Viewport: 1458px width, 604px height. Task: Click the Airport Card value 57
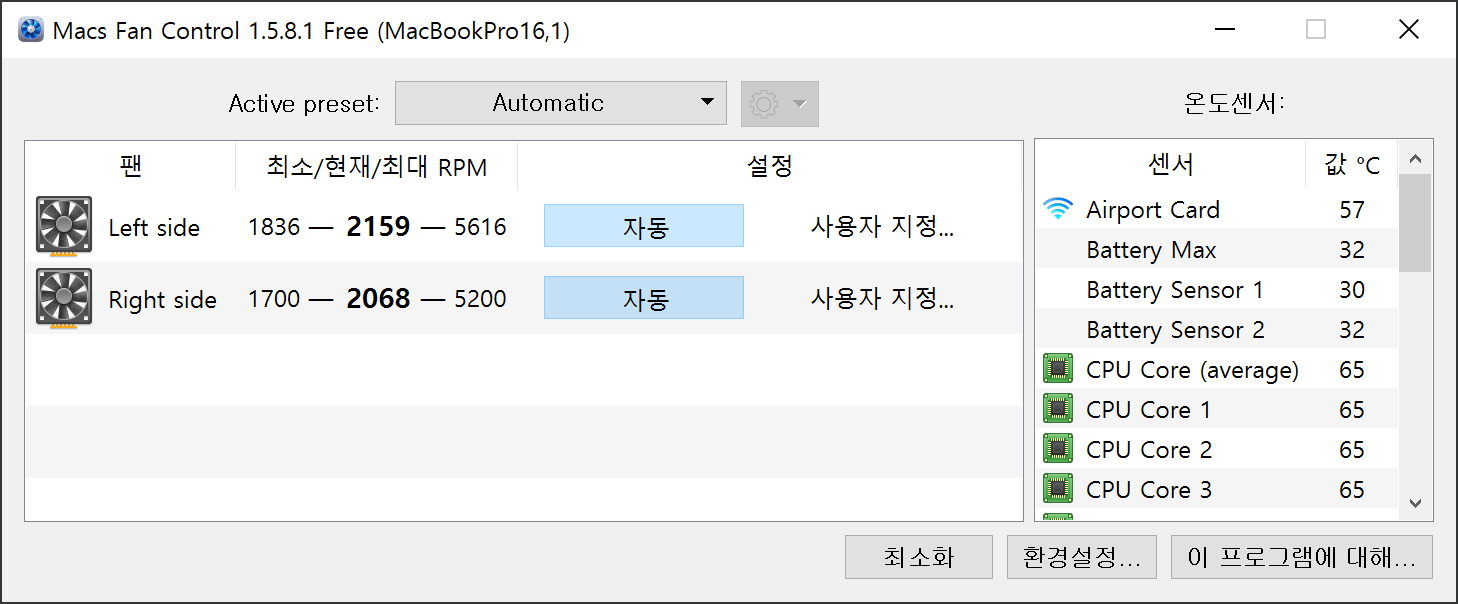1352,209
